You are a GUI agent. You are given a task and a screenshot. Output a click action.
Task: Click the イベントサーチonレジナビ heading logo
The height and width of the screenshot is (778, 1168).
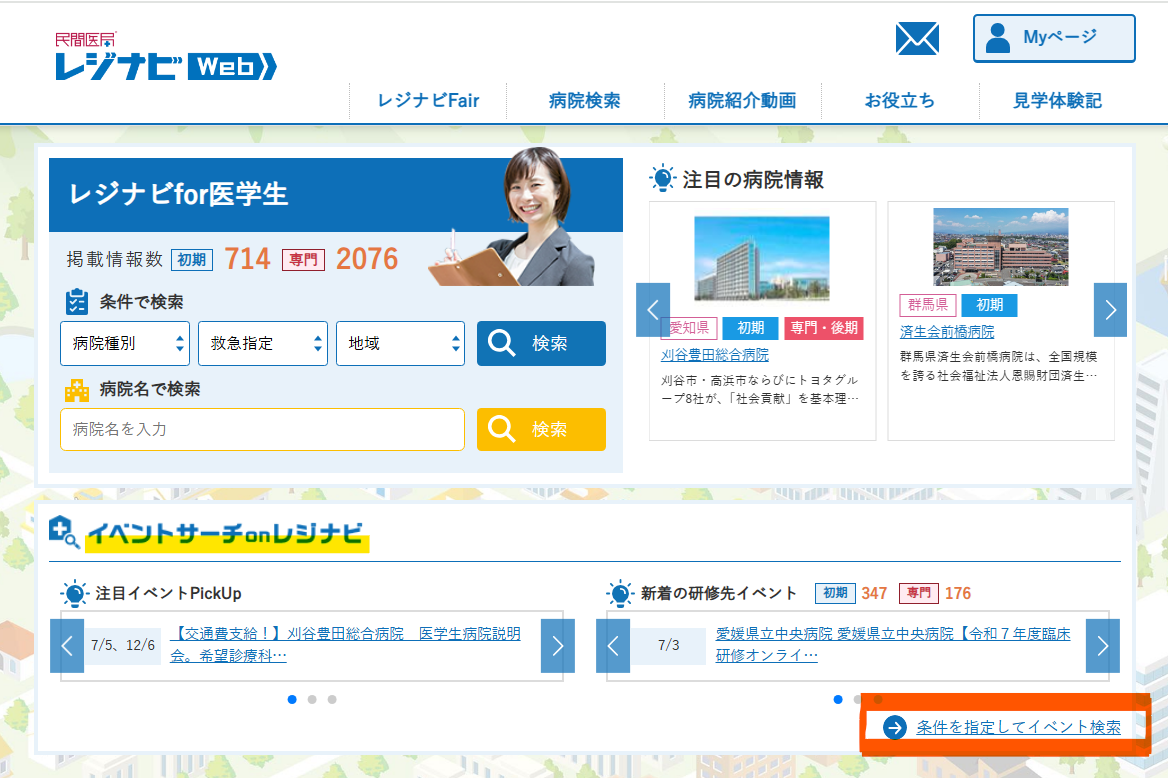209,533
